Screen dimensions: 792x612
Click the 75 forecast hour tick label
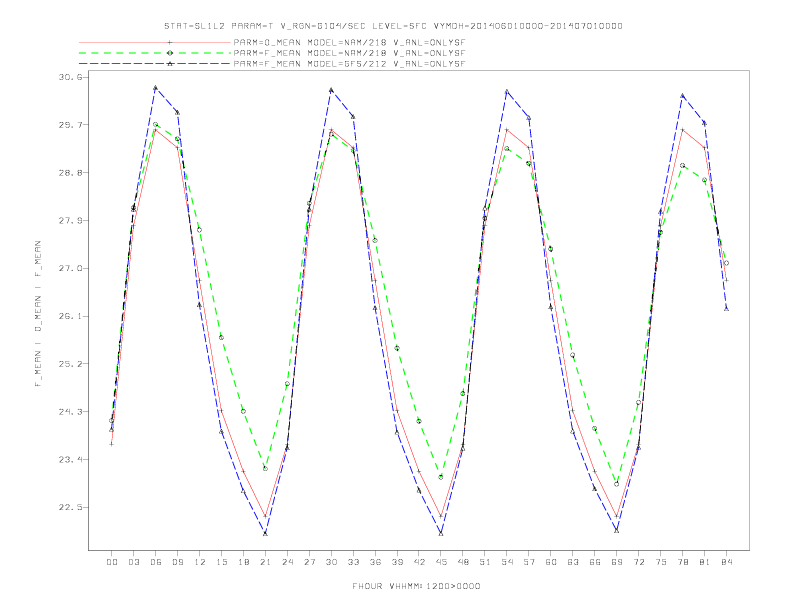(661, 562)
